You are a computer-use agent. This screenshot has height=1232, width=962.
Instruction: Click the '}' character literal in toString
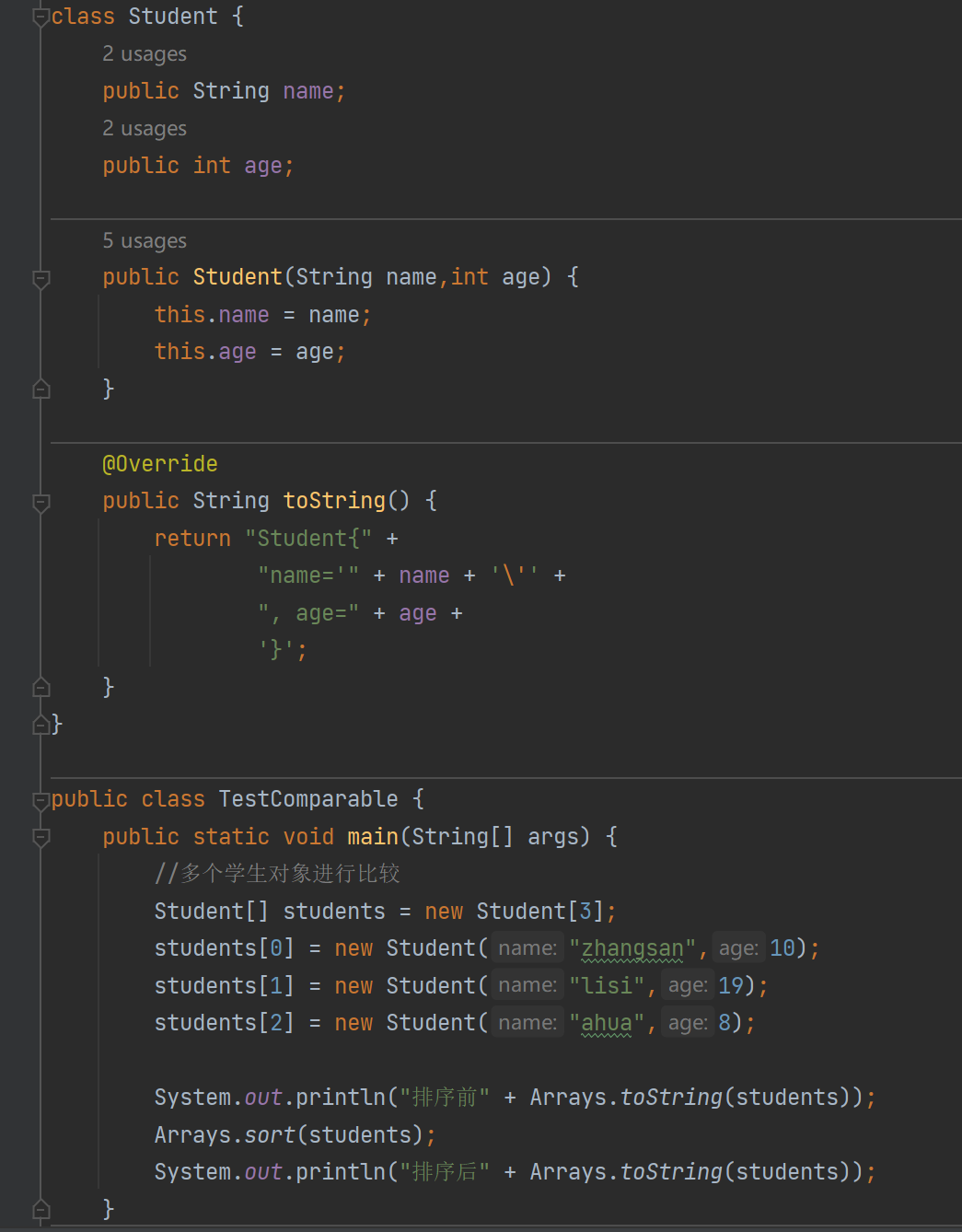coord(276,650)
